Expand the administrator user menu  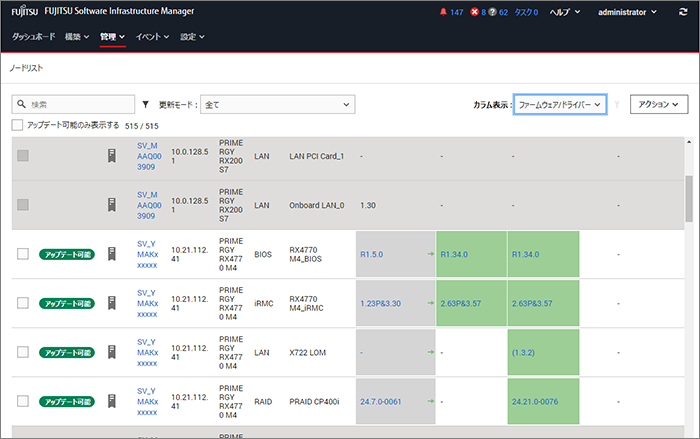tap(627, 12)
